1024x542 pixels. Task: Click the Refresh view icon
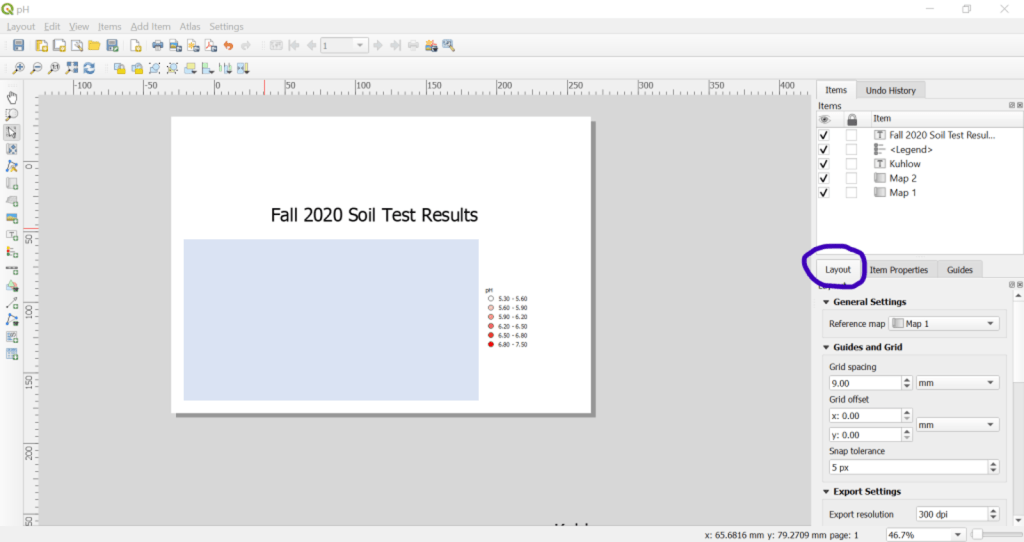(x=89, y=68)
